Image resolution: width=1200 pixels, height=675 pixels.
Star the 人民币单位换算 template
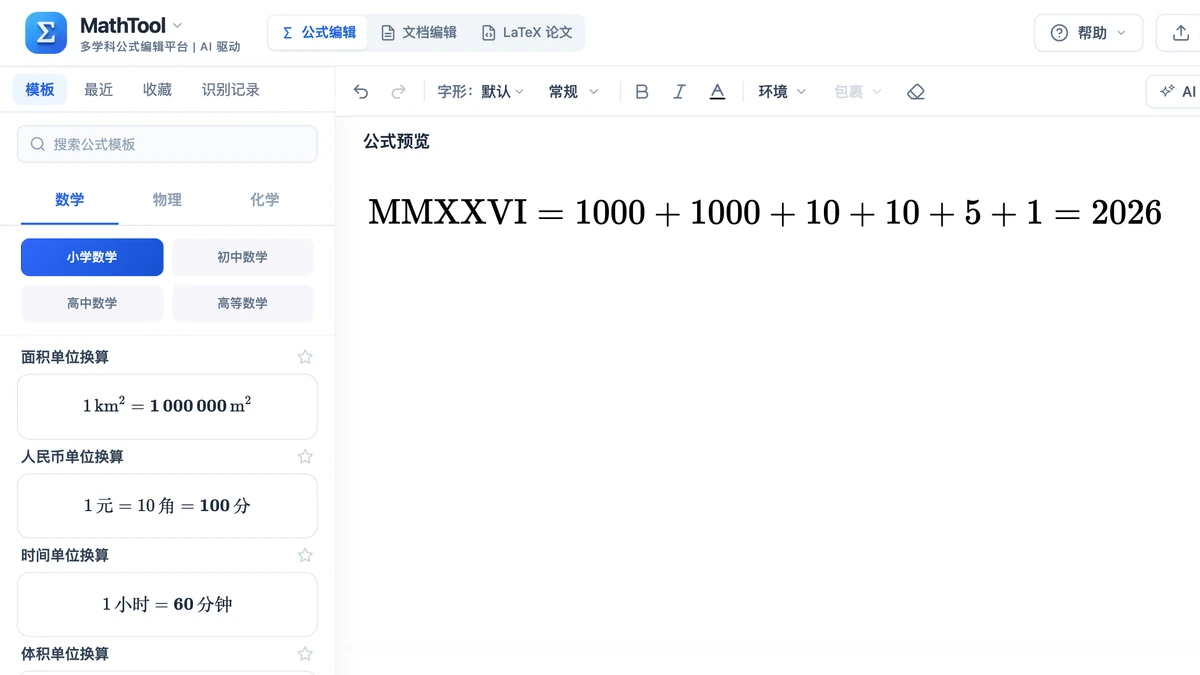305,456
